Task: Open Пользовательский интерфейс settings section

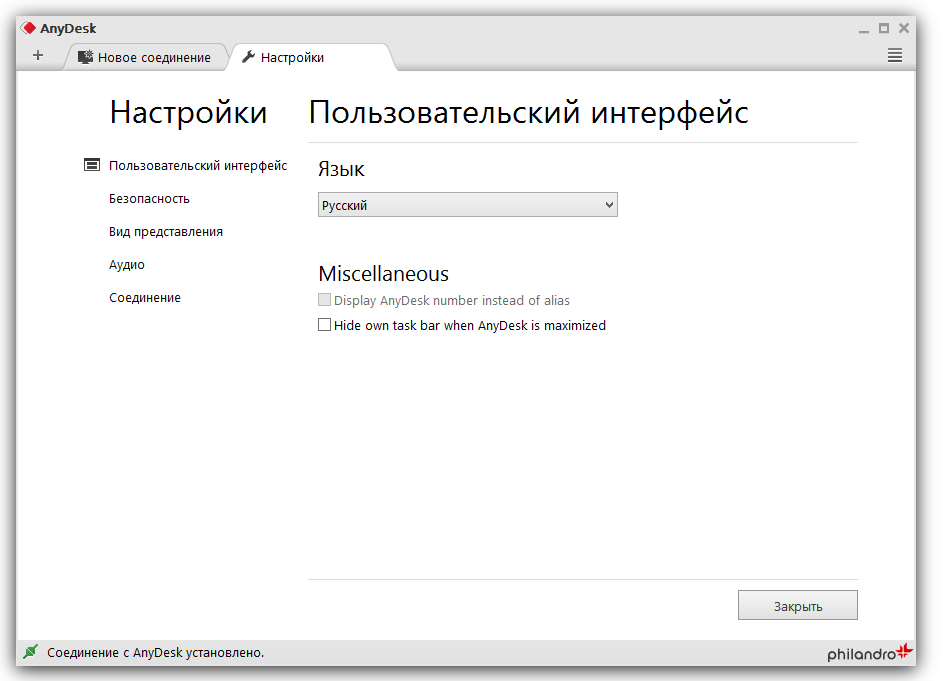Action: (x=198, y=165)
